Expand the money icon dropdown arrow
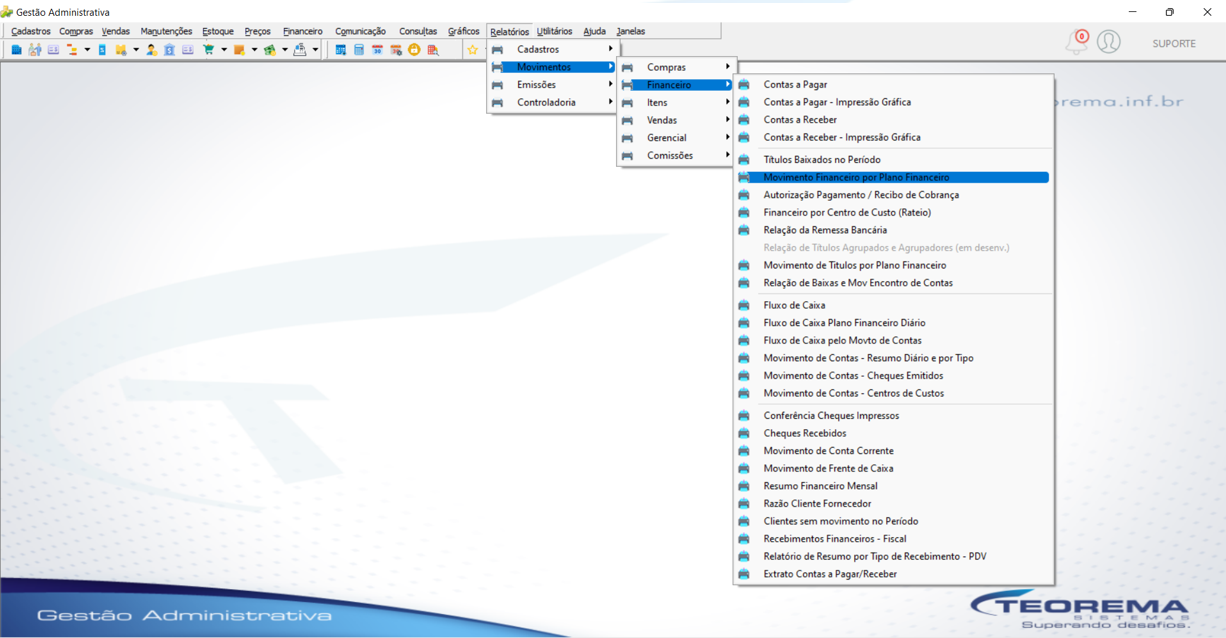The height and width of the screenshot is (638, 1226). 285,49
